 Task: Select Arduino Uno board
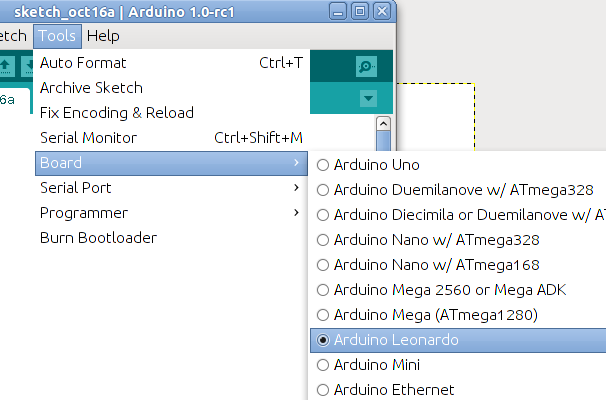pyautogui.click(x=458, y=165)
